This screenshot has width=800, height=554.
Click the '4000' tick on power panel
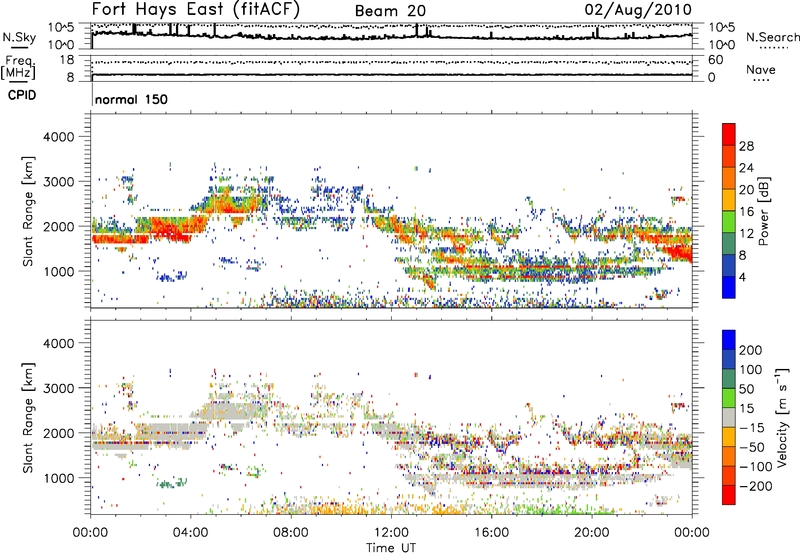click(x=58, y=137)
